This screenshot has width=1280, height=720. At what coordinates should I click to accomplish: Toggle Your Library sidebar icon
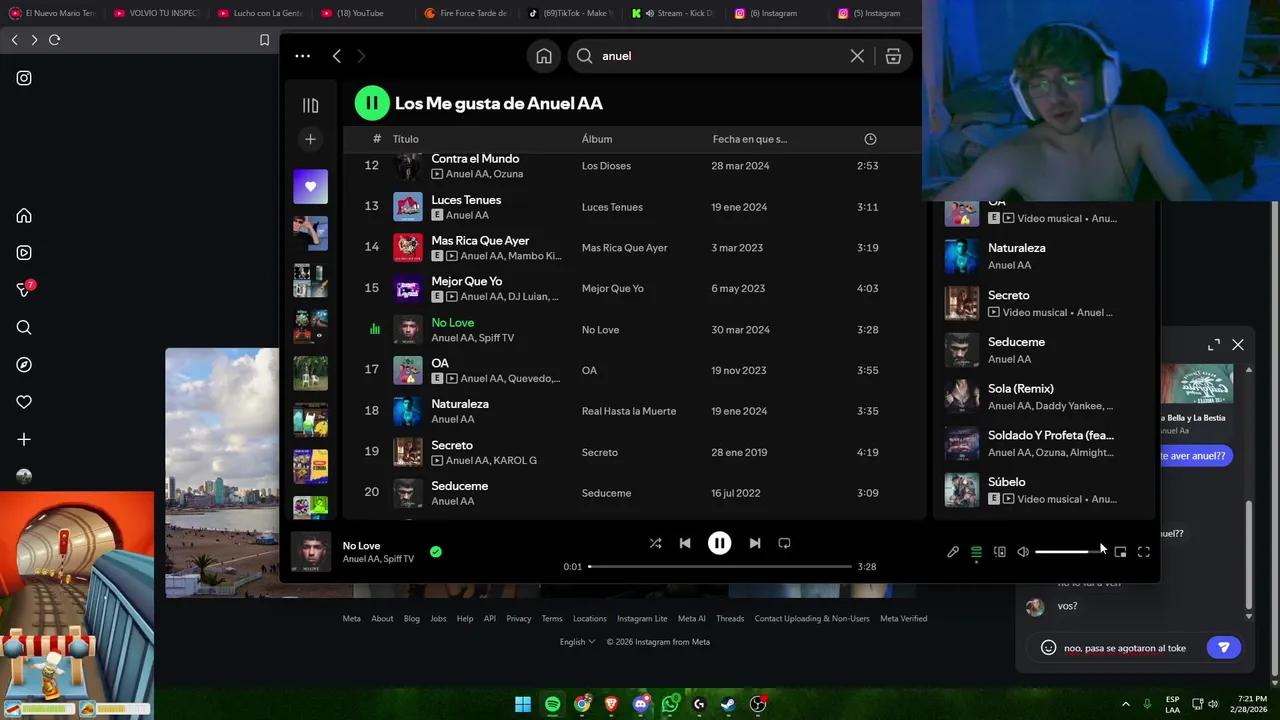click(x=310, y=105)
